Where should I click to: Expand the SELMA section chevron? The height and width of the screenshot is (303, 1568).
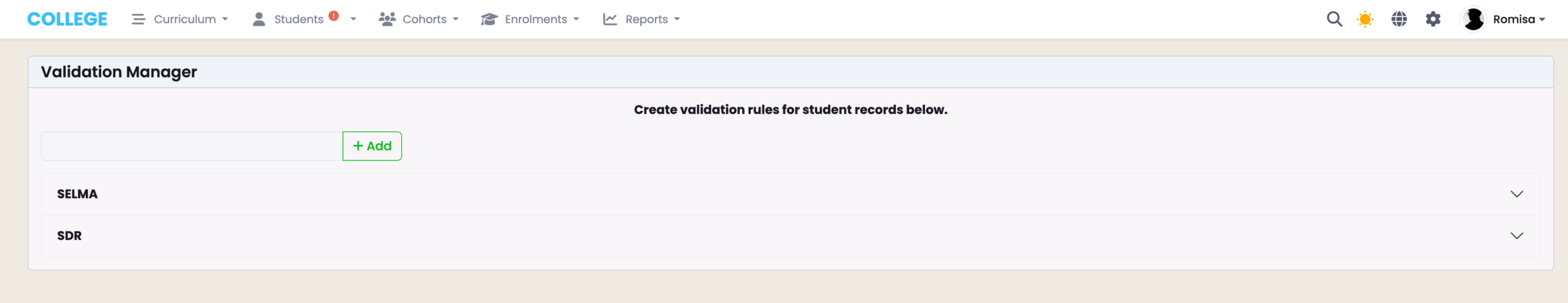pos(1517,194)
